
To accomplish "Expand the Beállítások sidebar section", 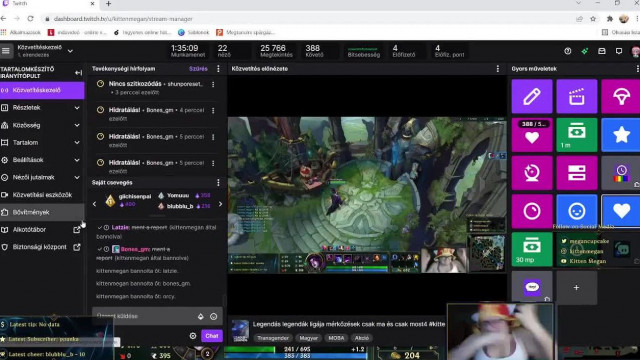I will [42, 160].
